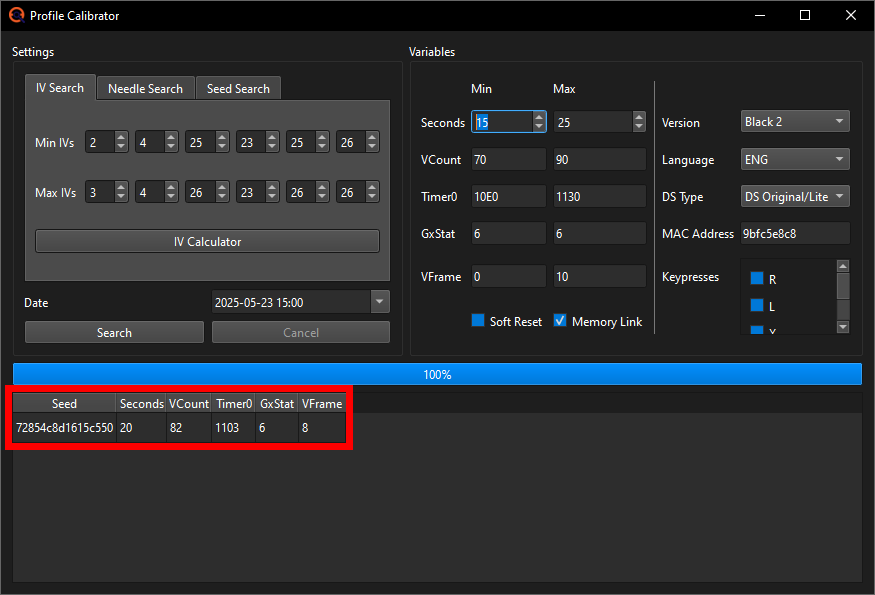This screenshot has height=595, width=875.
Task: Click the Cancel button
Action: 301,333
